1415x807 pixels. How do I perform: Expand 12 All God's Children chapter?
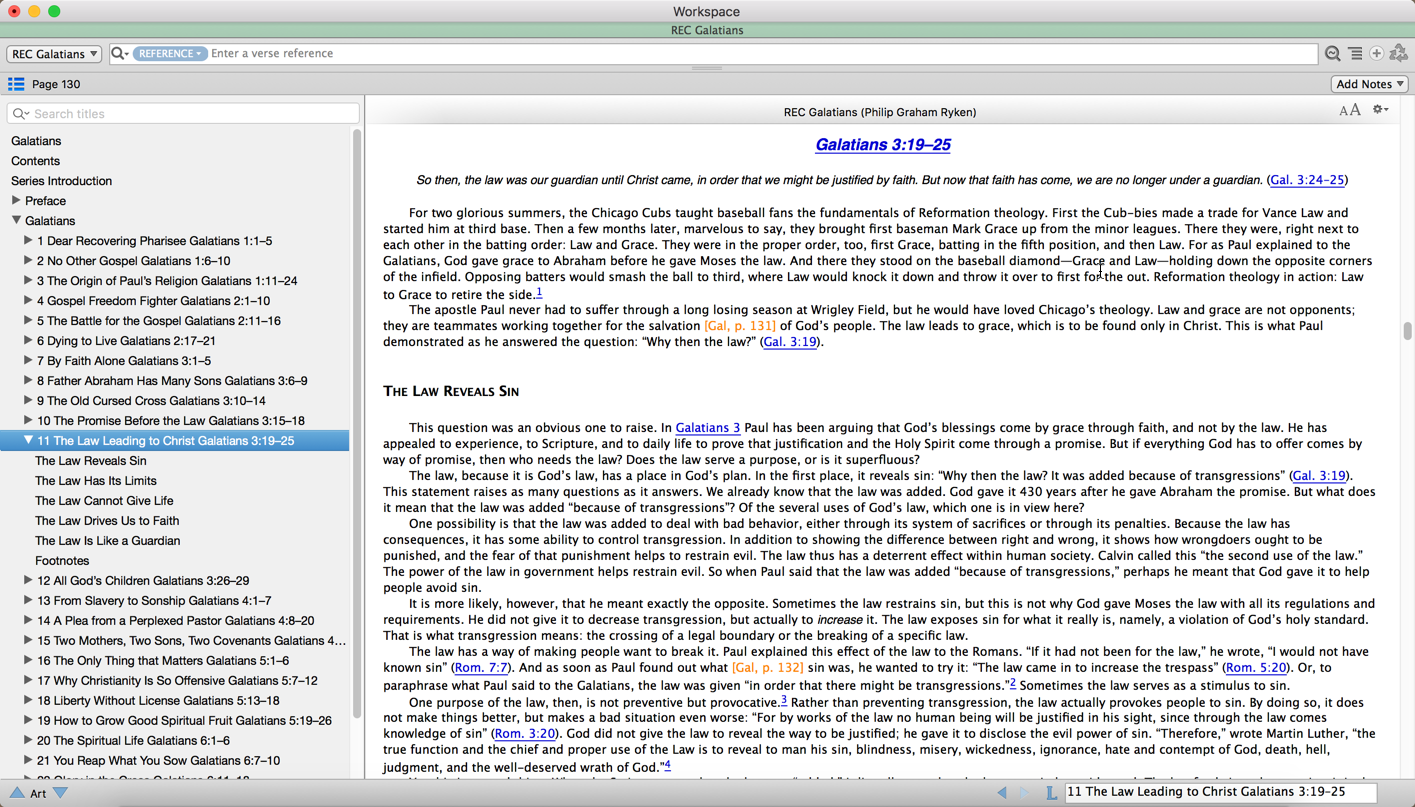tap(28, 581)
